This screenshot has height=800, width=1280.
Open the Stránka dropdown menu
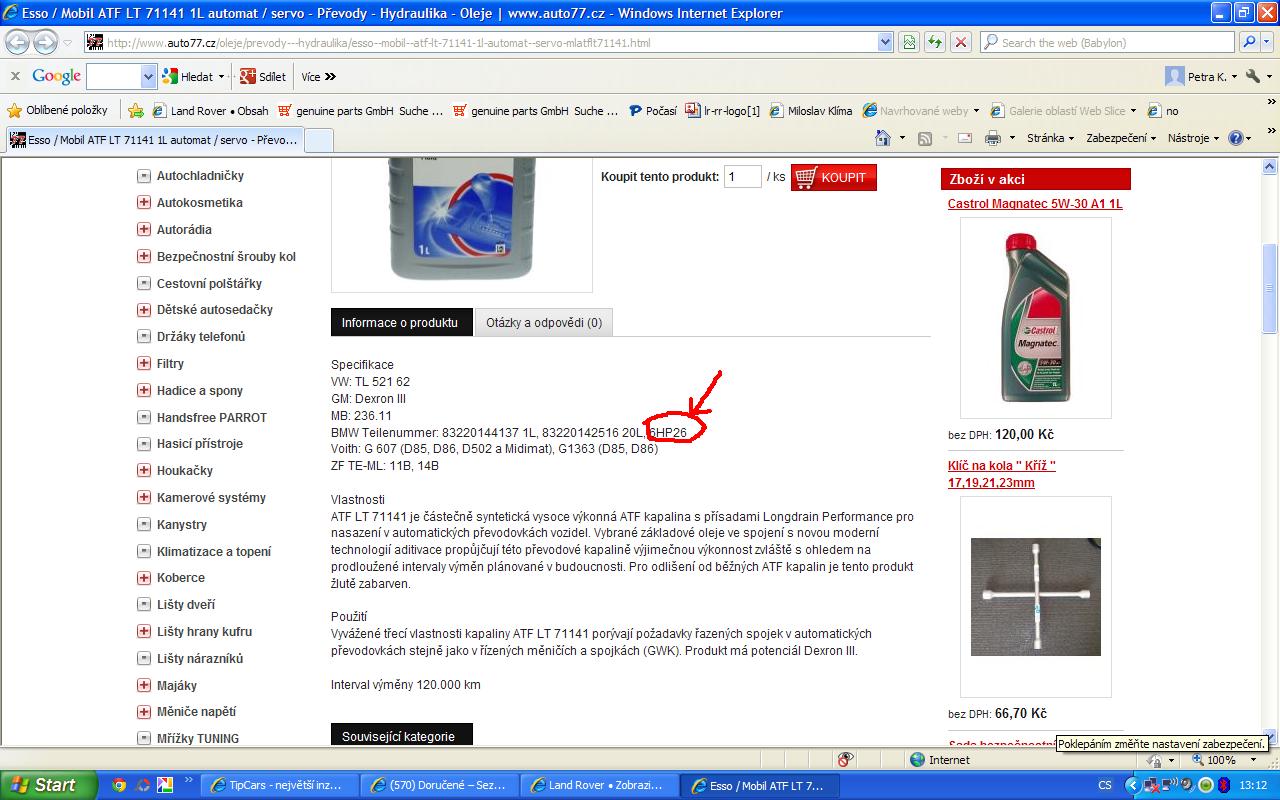[x=1049, y=138]
